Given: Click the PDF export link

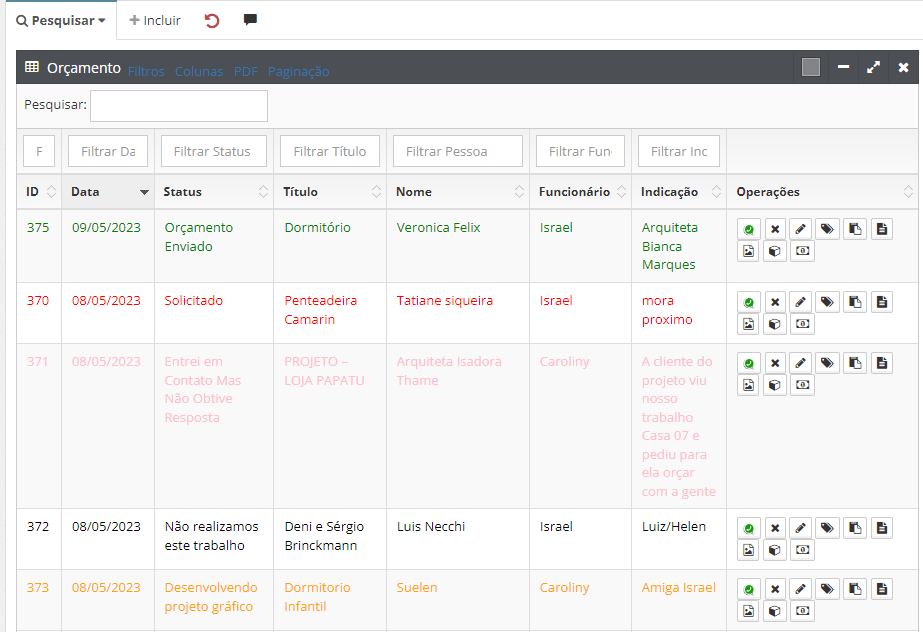Looking at the screenshot, I should coord(246,71).
